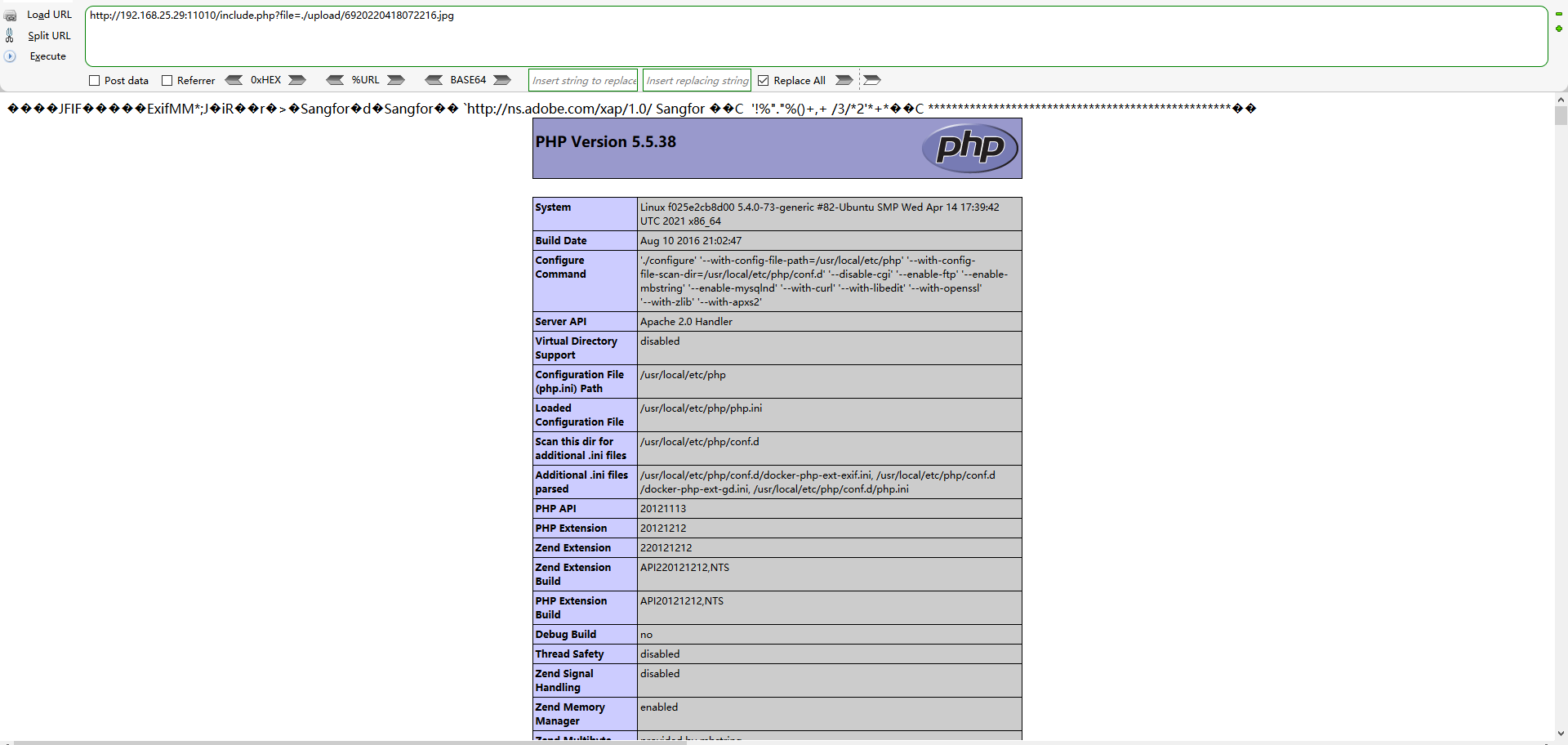The width and height of the screenshot is (1568, 745).
Task: Click the Insert string to replace field
Action: [583, 80]
